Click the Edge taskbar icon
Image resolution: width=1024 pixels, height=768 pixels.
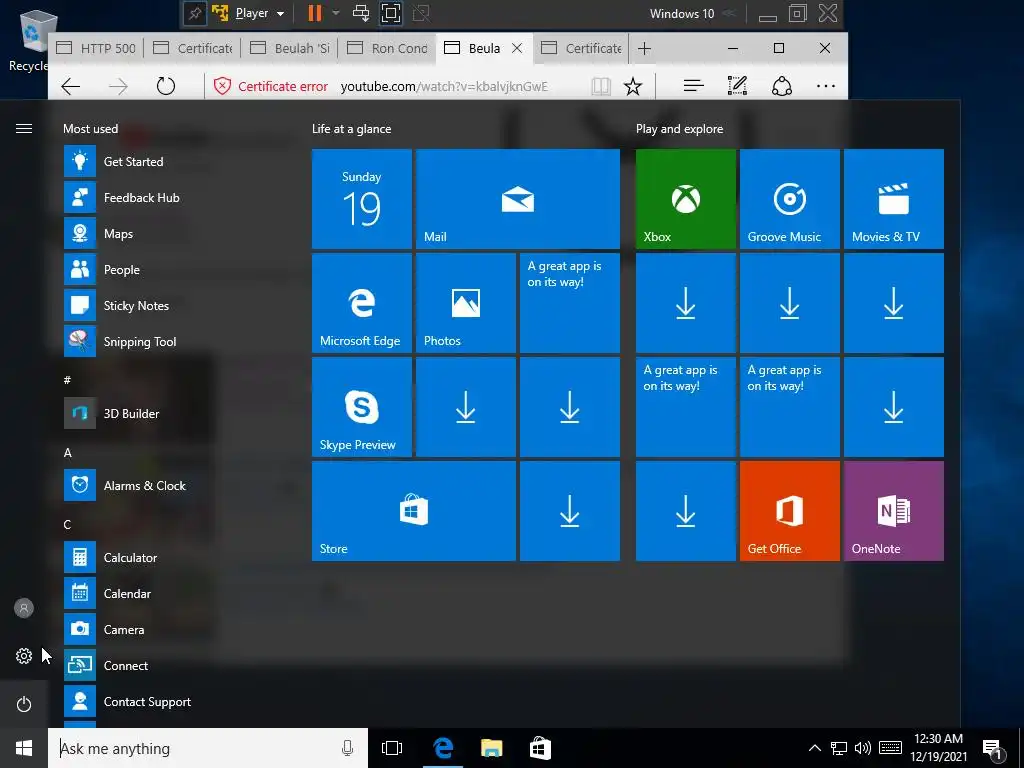(x=443, y=748)
